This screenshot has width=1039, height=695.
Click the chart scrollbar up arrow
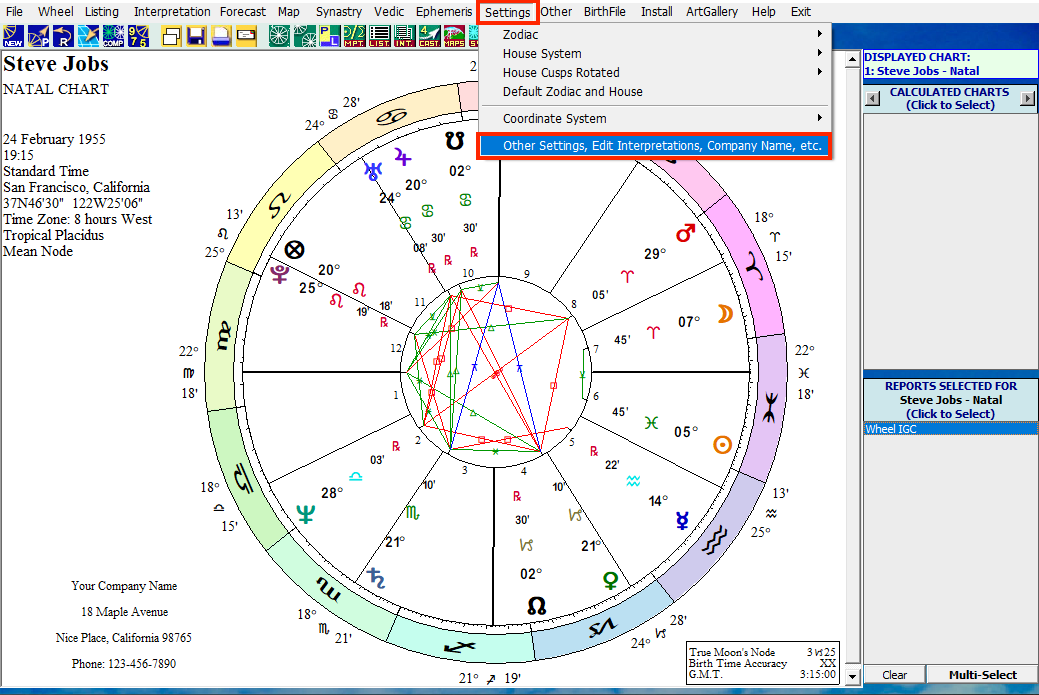tap(853, 60)
